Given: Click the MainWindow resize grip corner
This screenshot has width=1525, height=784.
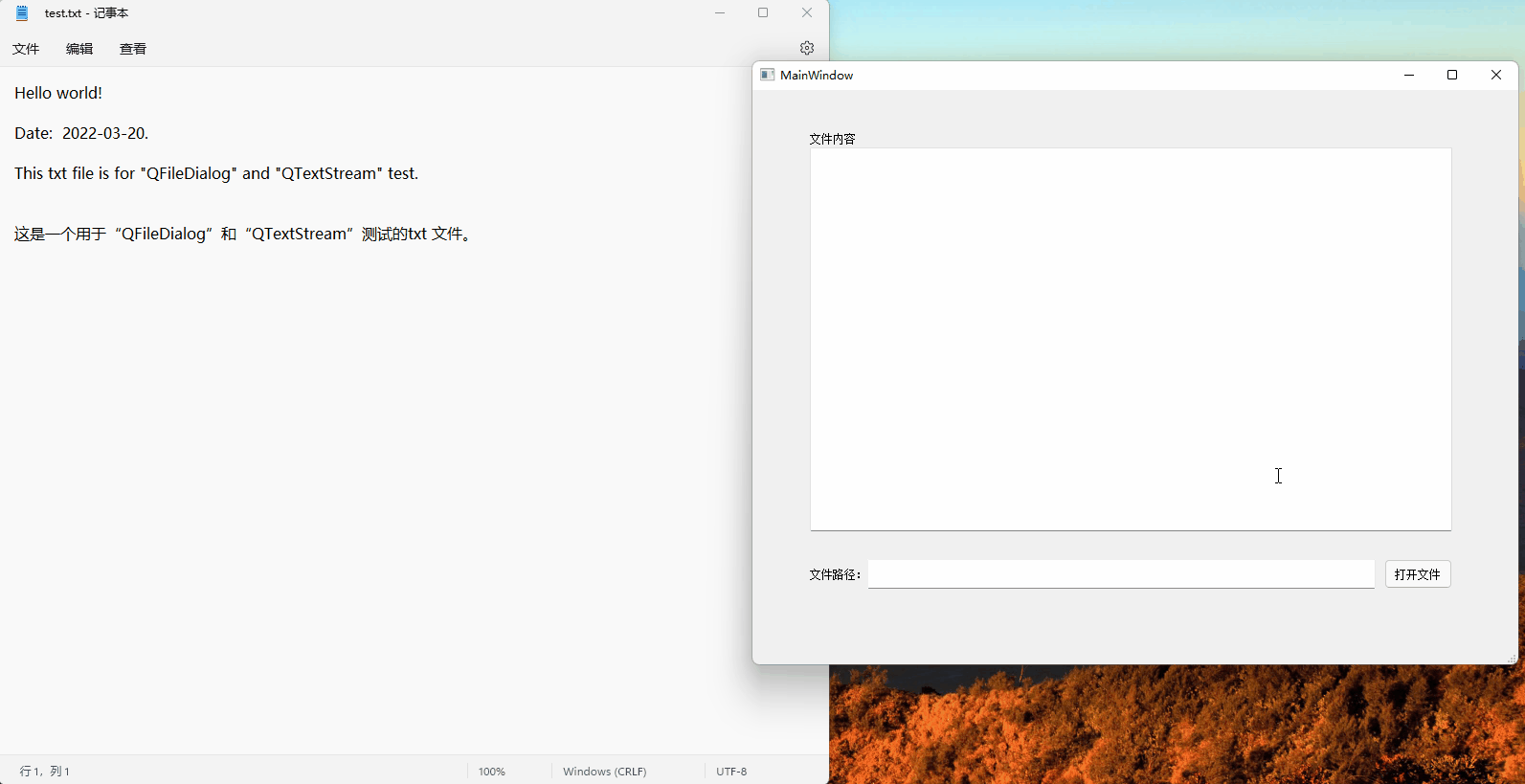Looking at the screenshot, I should tap(1512, 659).
